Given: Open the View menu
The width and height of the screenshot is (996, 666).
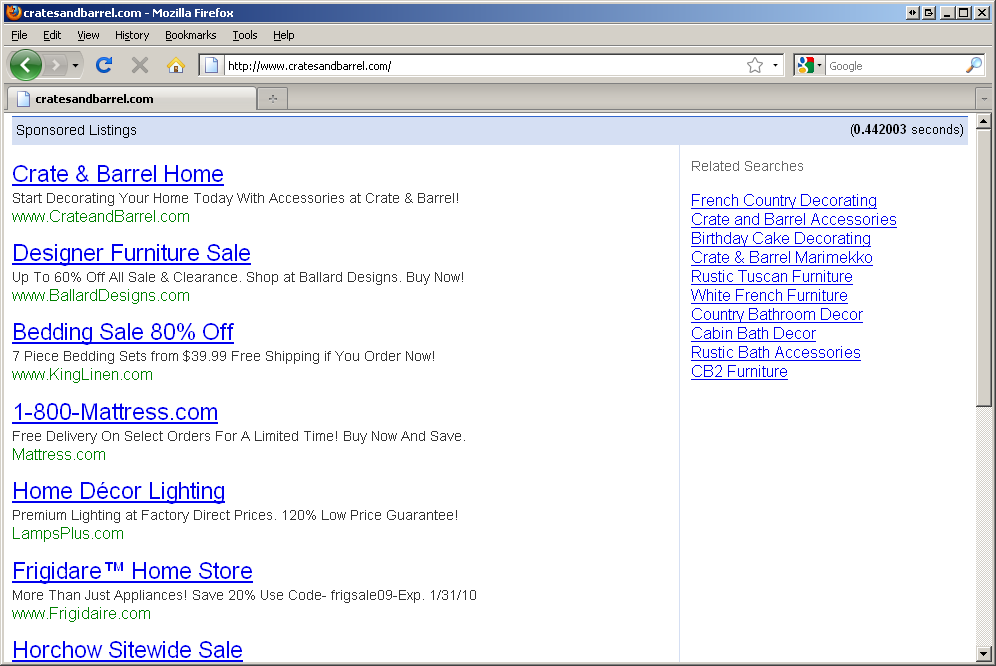Looking at the screenshot, I should click(88, 35).
